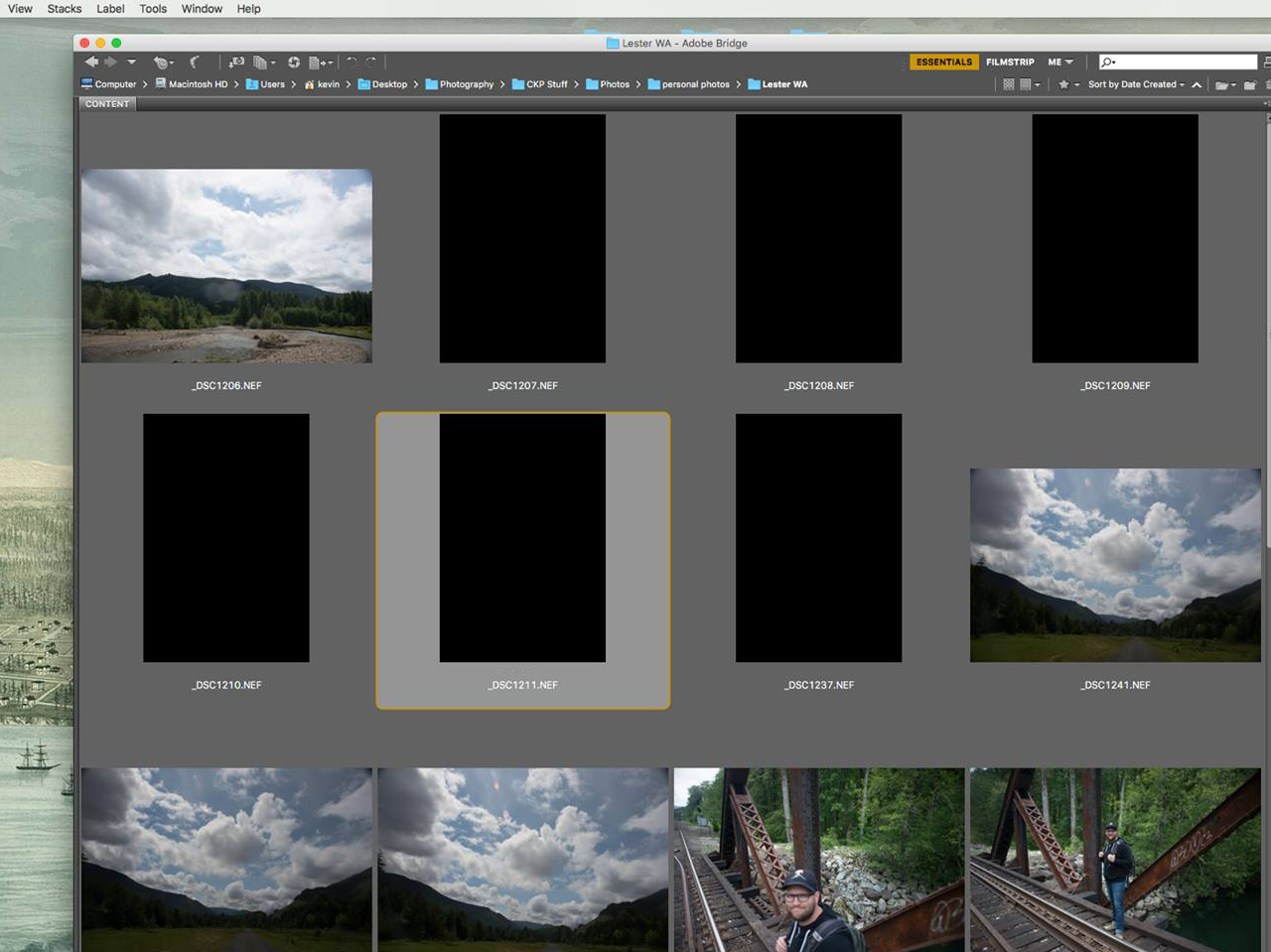Click the boomerang Return to Photoshop icon
Image resolution: width=1271 pixels, height=952 pixels.
195,63
